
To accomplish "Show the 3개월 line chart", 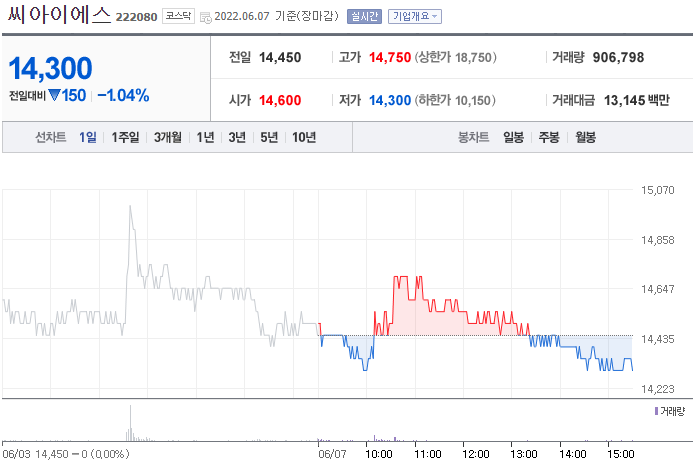I will pyautogui.click(x=168, y=137).
